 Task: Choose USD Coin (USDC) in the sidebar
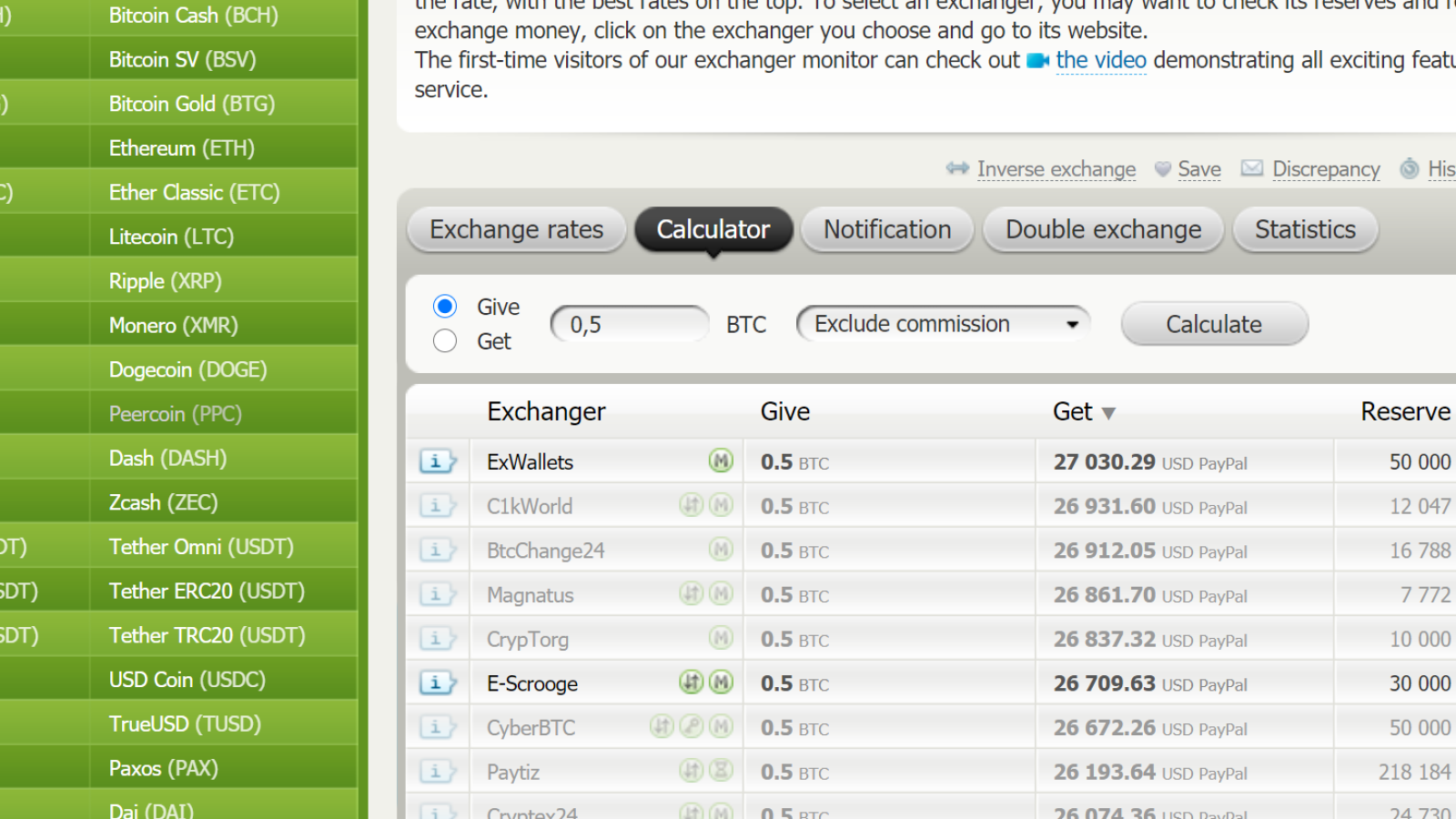[x=187, y=680]
